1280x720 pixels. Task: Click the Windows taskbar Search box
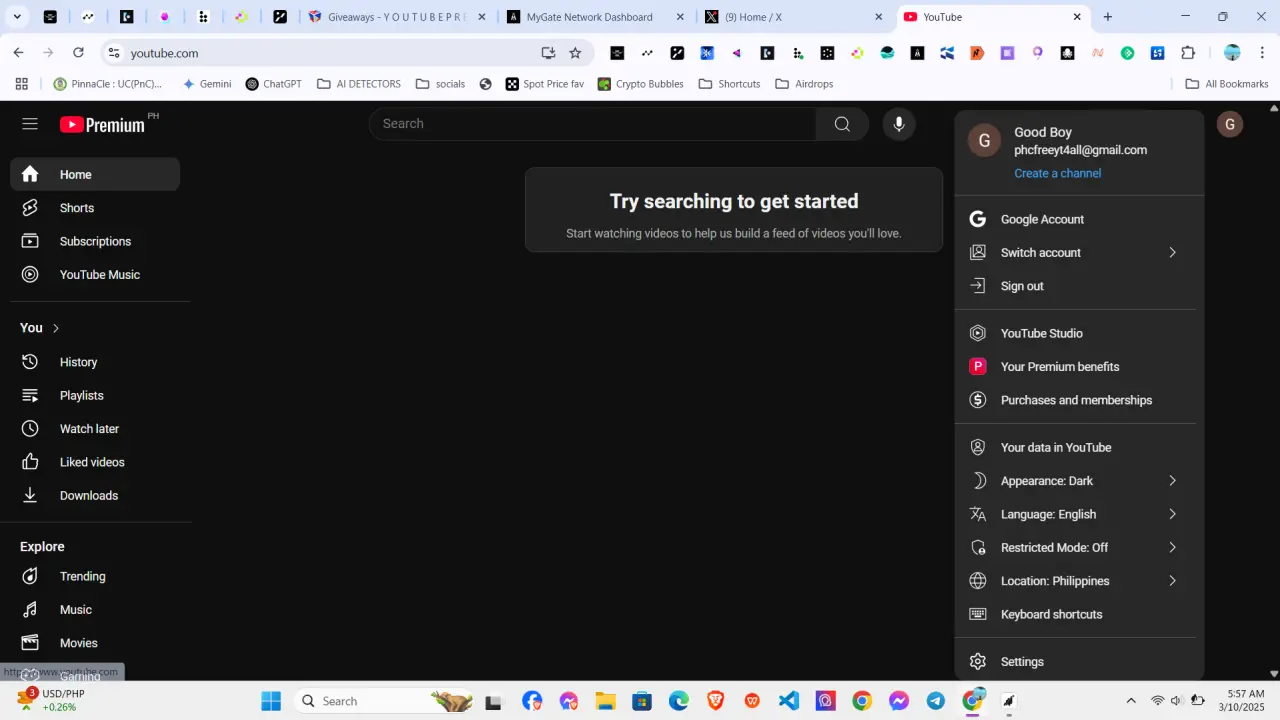(386, 701)
